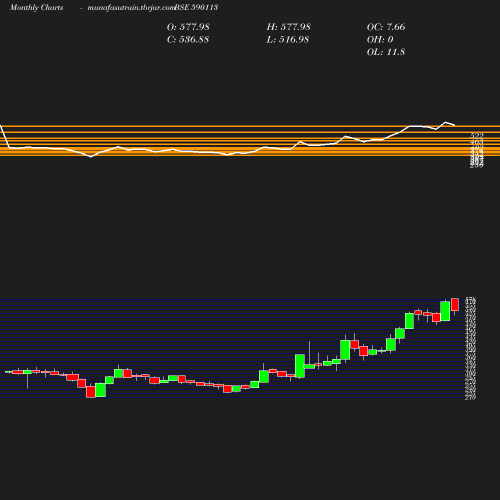Click the last red candlestick on the right
The width and height of the screenshot is (500, 500).
455,305
